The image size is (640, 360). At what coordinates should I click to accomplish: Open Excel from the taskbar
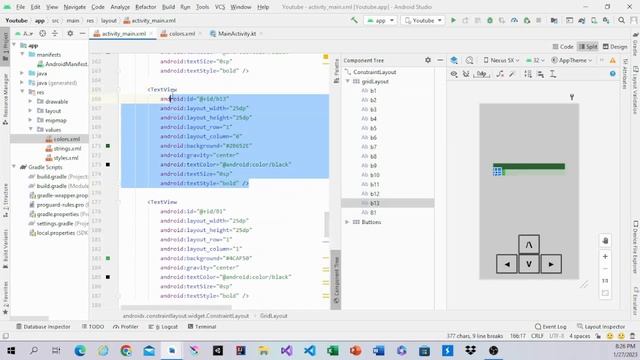tap(333, 351)
